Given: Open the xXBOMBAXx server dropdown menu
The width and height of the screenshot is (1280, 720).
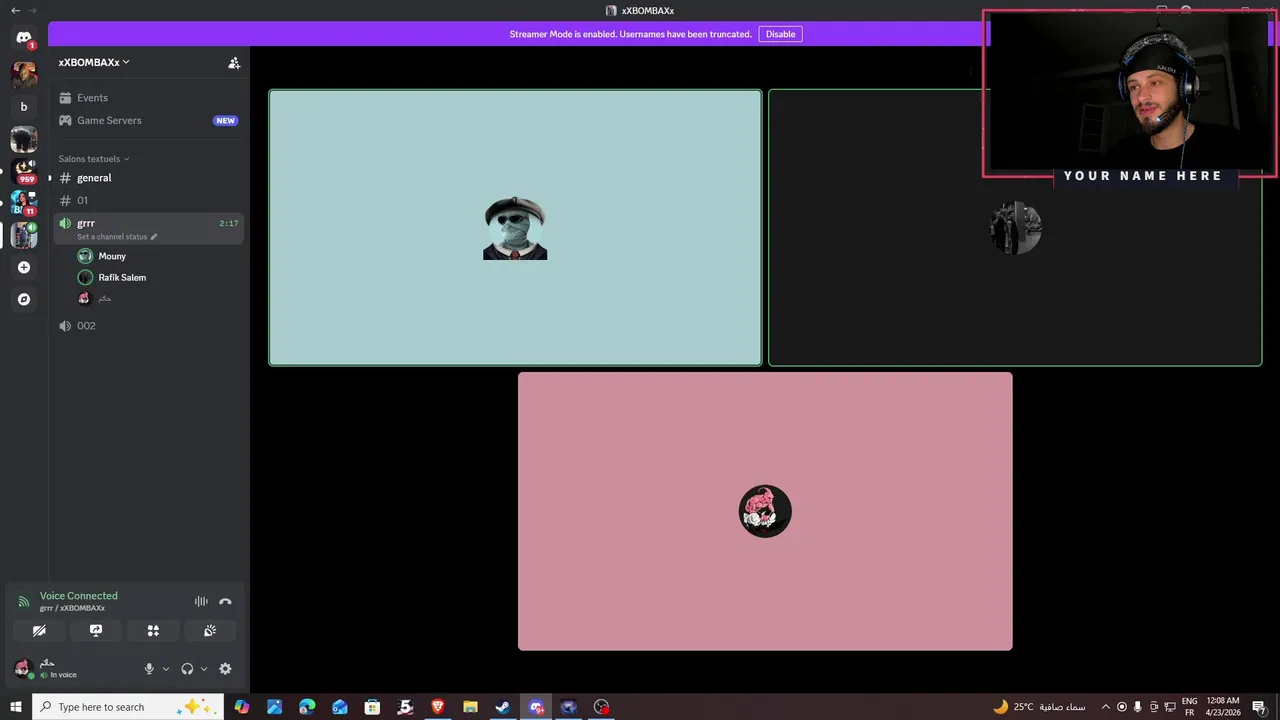Looking at the screenshot, I should point(94,62).
